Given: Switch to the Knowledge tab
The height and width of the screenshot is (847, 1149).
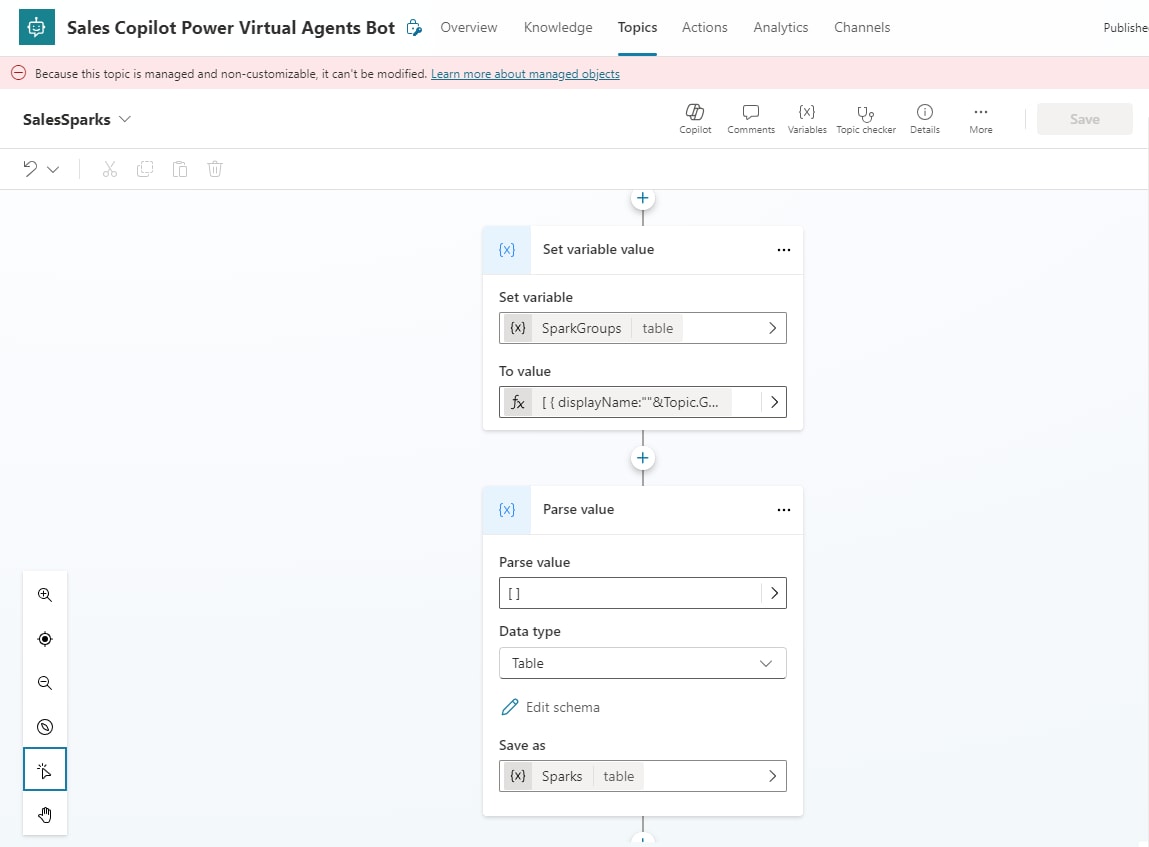Looking at the screenshot, I should point(557,28).
